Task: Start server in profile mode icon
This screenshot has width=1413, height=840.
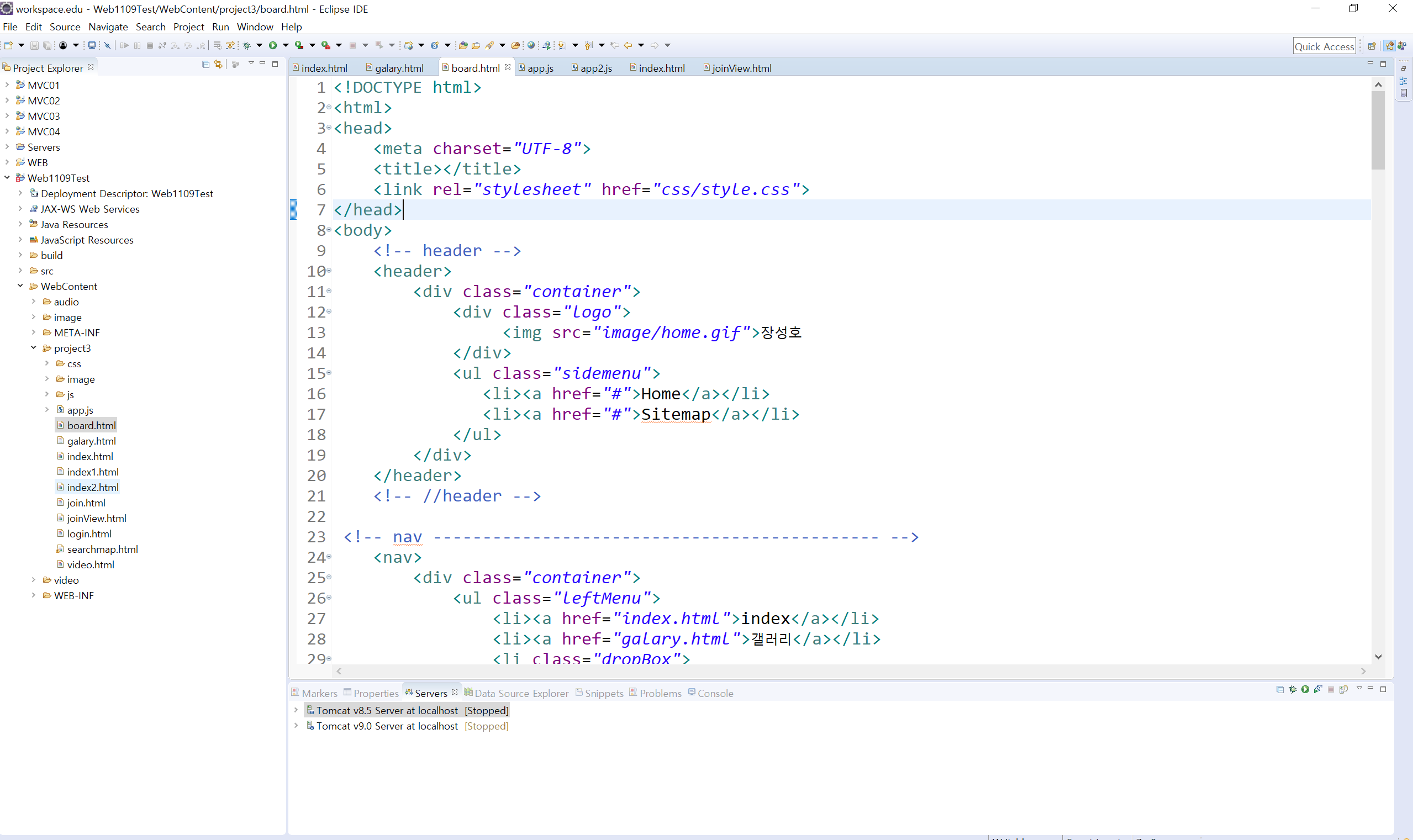Action: pos(1318,689)
